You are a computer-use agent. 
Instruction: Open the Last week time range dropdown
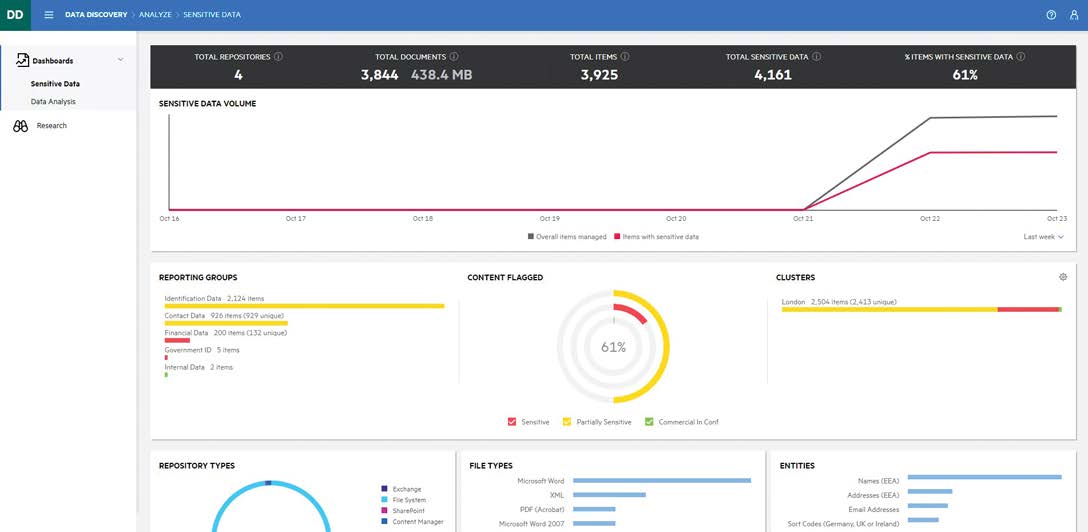[x=1043, y=237]
